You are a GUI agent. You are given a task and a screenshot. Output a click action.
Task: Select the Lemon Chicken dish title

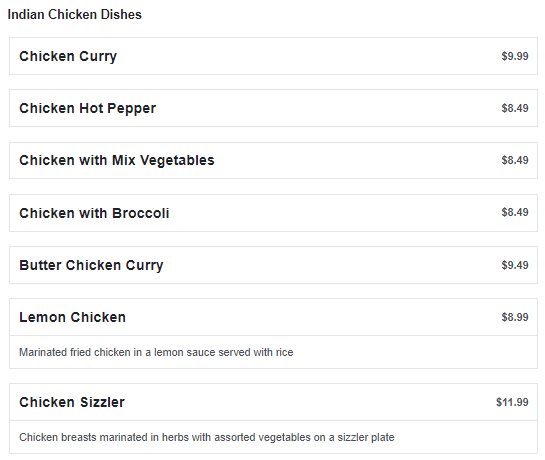tap(72, 317)
